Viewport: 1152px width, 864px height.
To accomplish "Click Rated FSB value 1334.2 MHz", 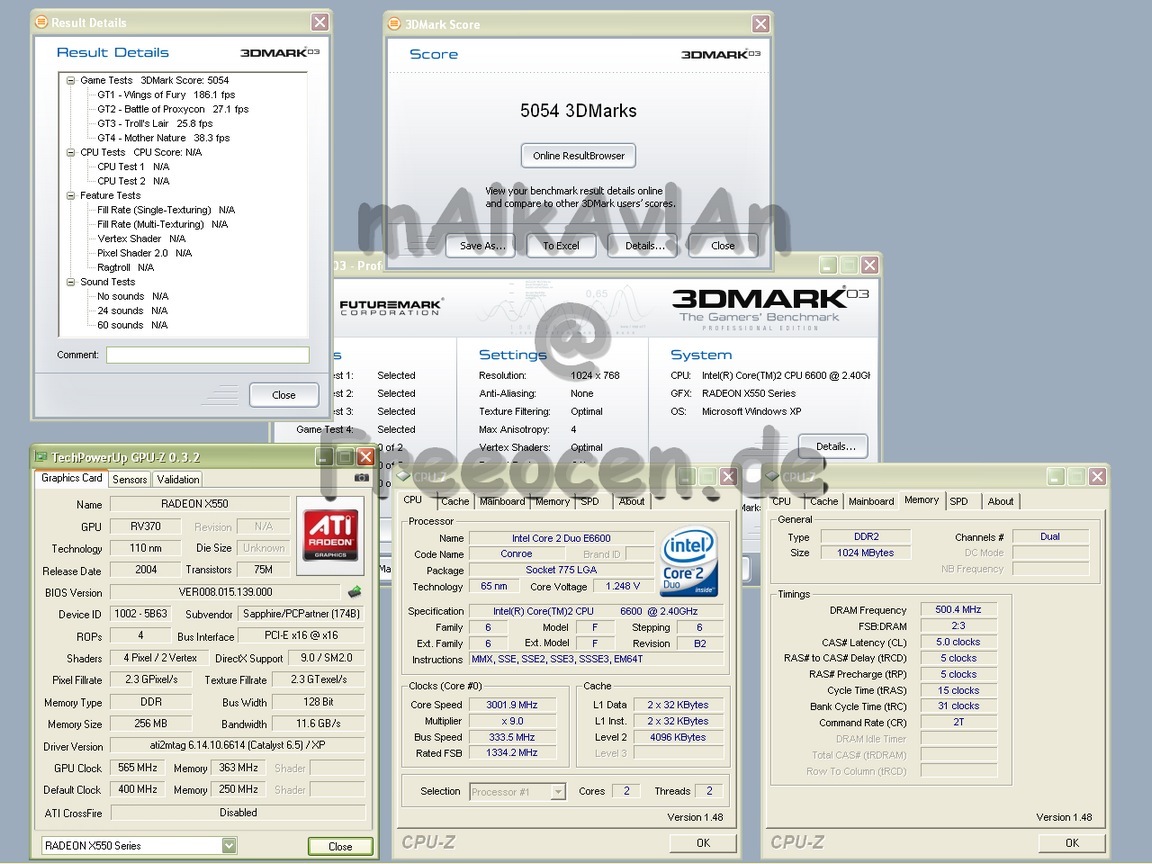I will coord(512,753).
